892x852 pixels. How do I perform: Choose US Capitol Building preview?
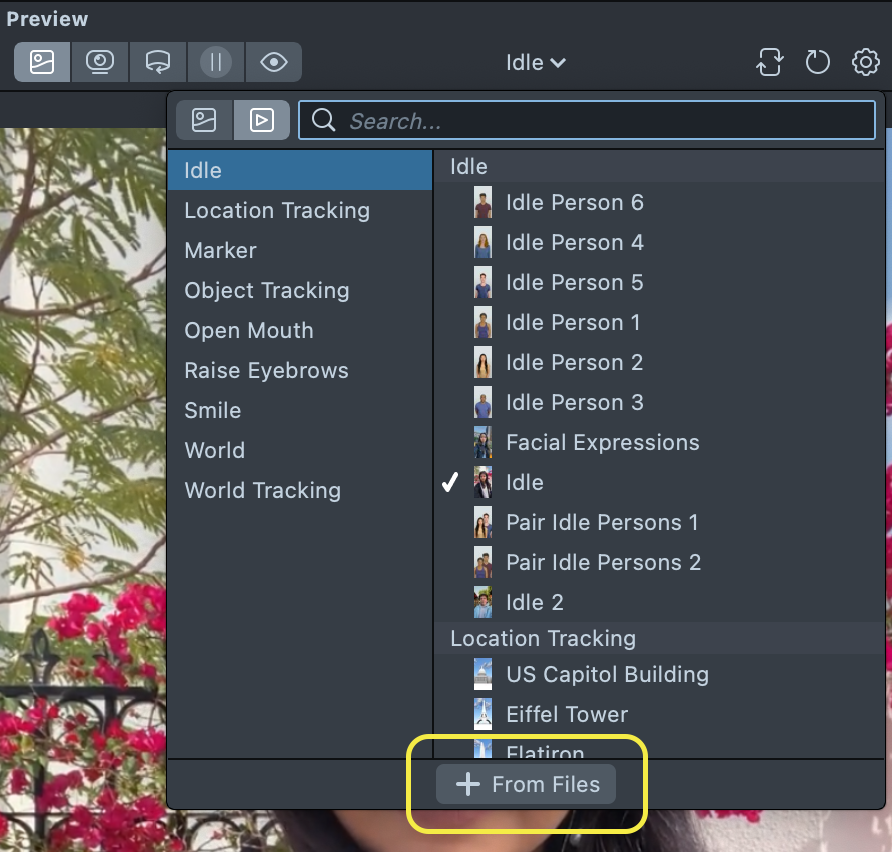(606, 675)
